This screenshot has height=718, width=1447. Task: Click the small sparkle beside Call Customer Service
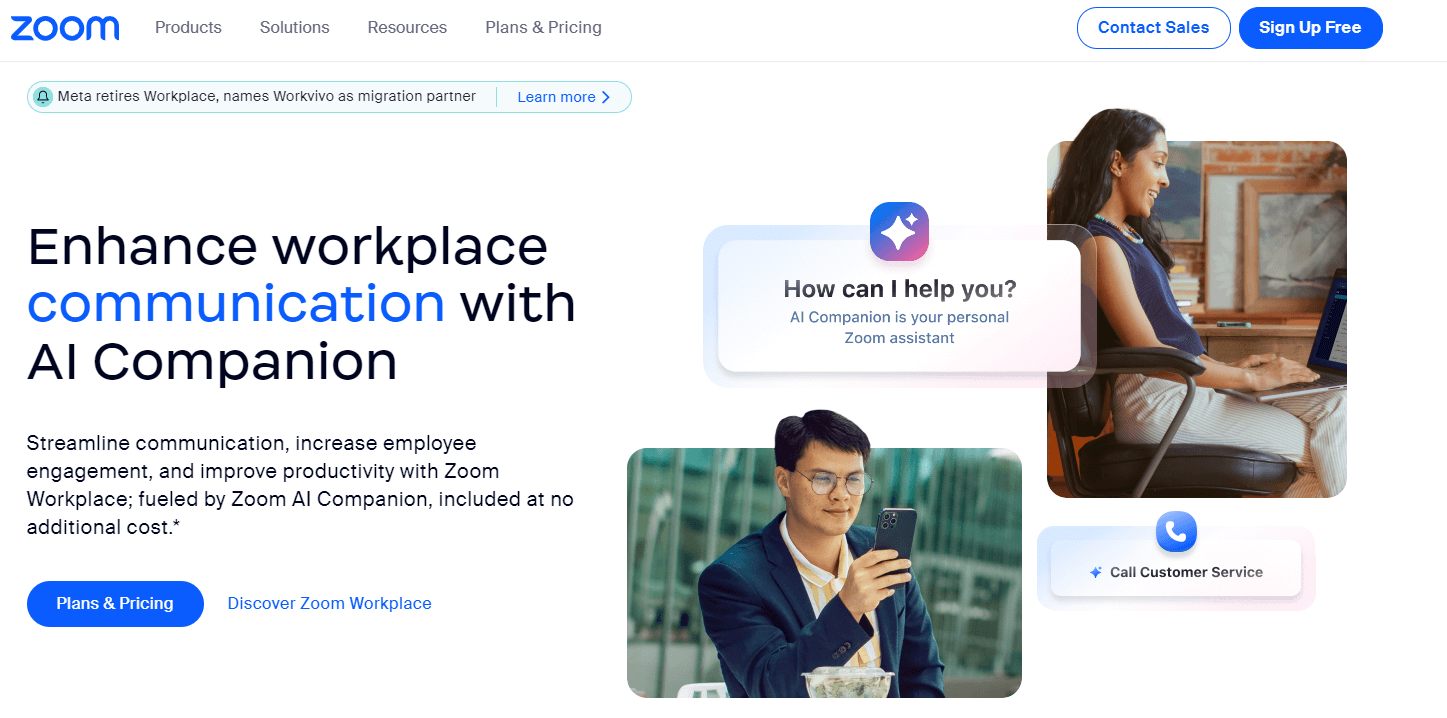coord(1096,573)
